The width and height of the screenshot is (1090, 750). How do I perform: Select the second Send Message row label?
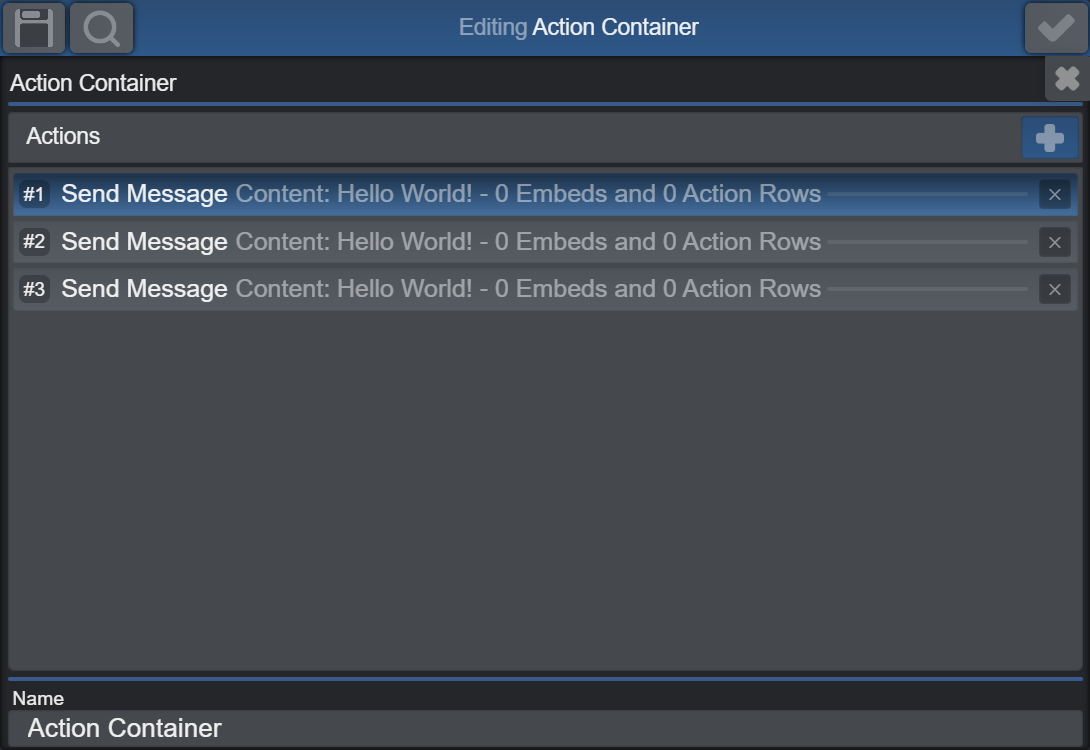(144, 242)
